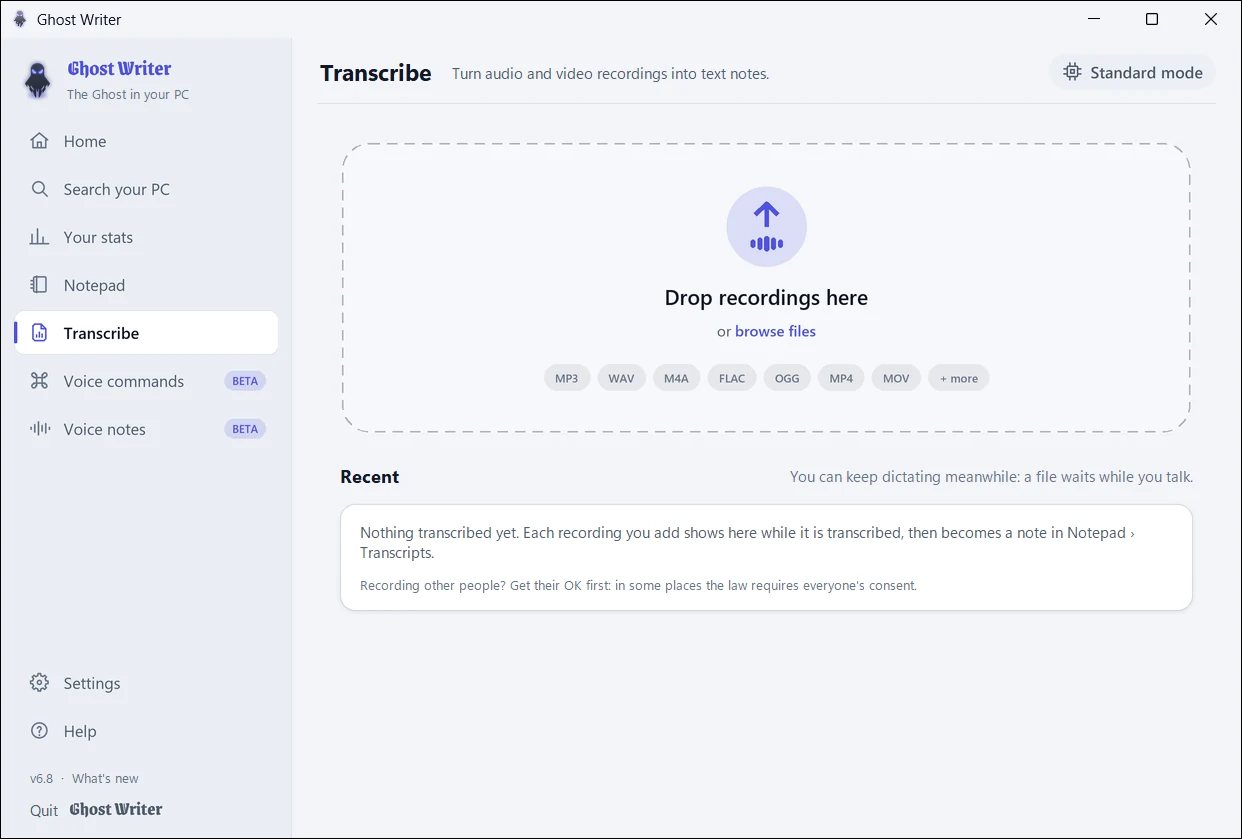The width and height of the screenshot is (1242, 839).
Task: Go to Your stats
Action: [x=146, y=237]
